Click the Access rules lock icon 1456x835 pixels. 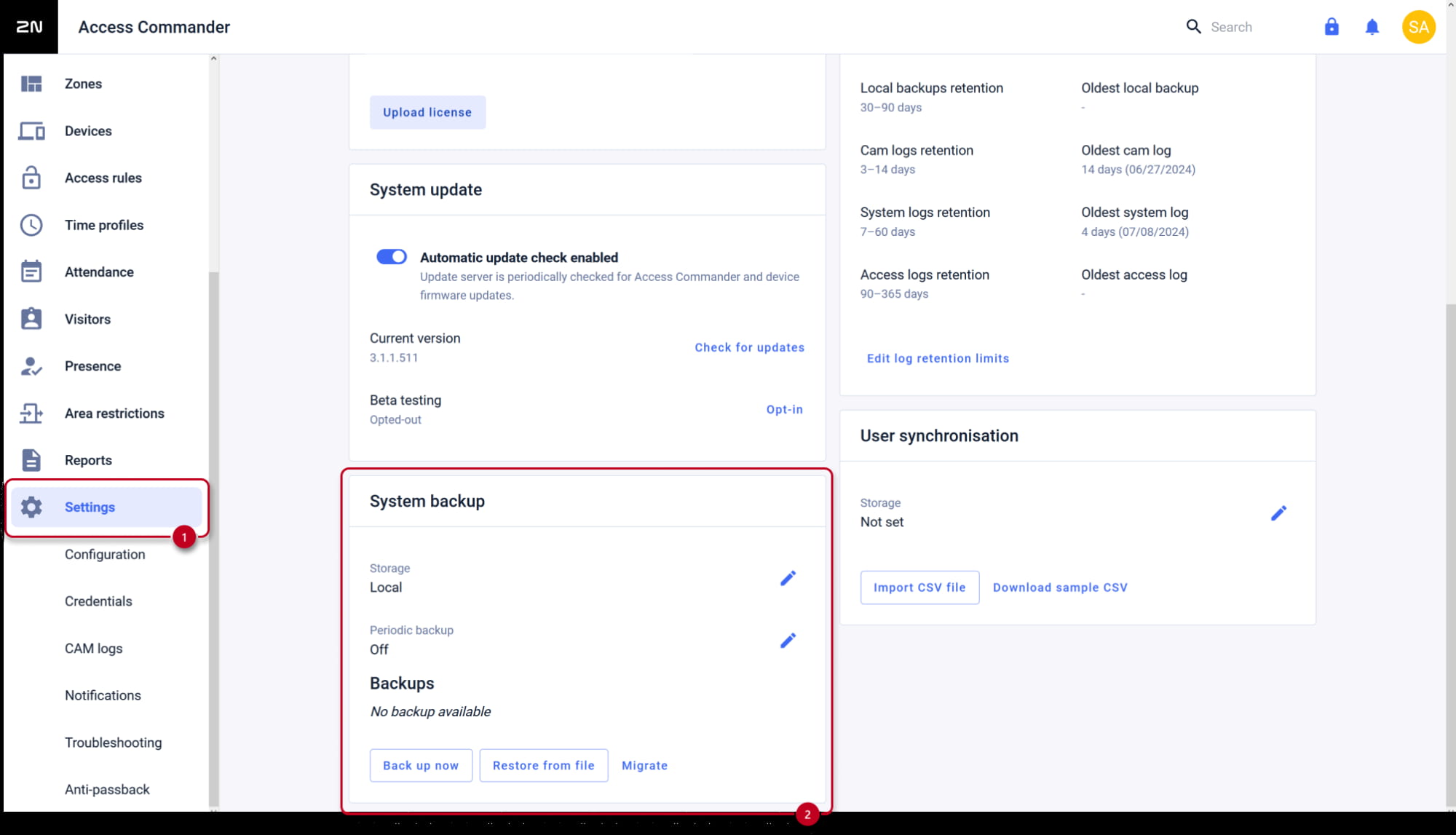tap(31, 178)
